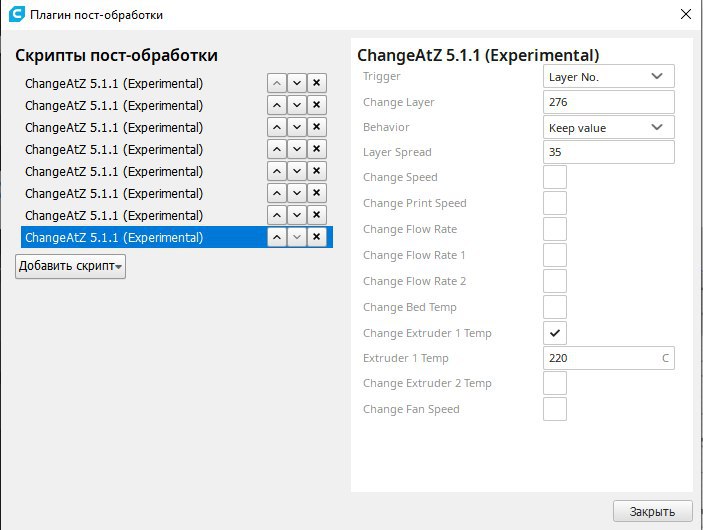
Task: Click the Change Layer field with 276
Action: (608, 102)
